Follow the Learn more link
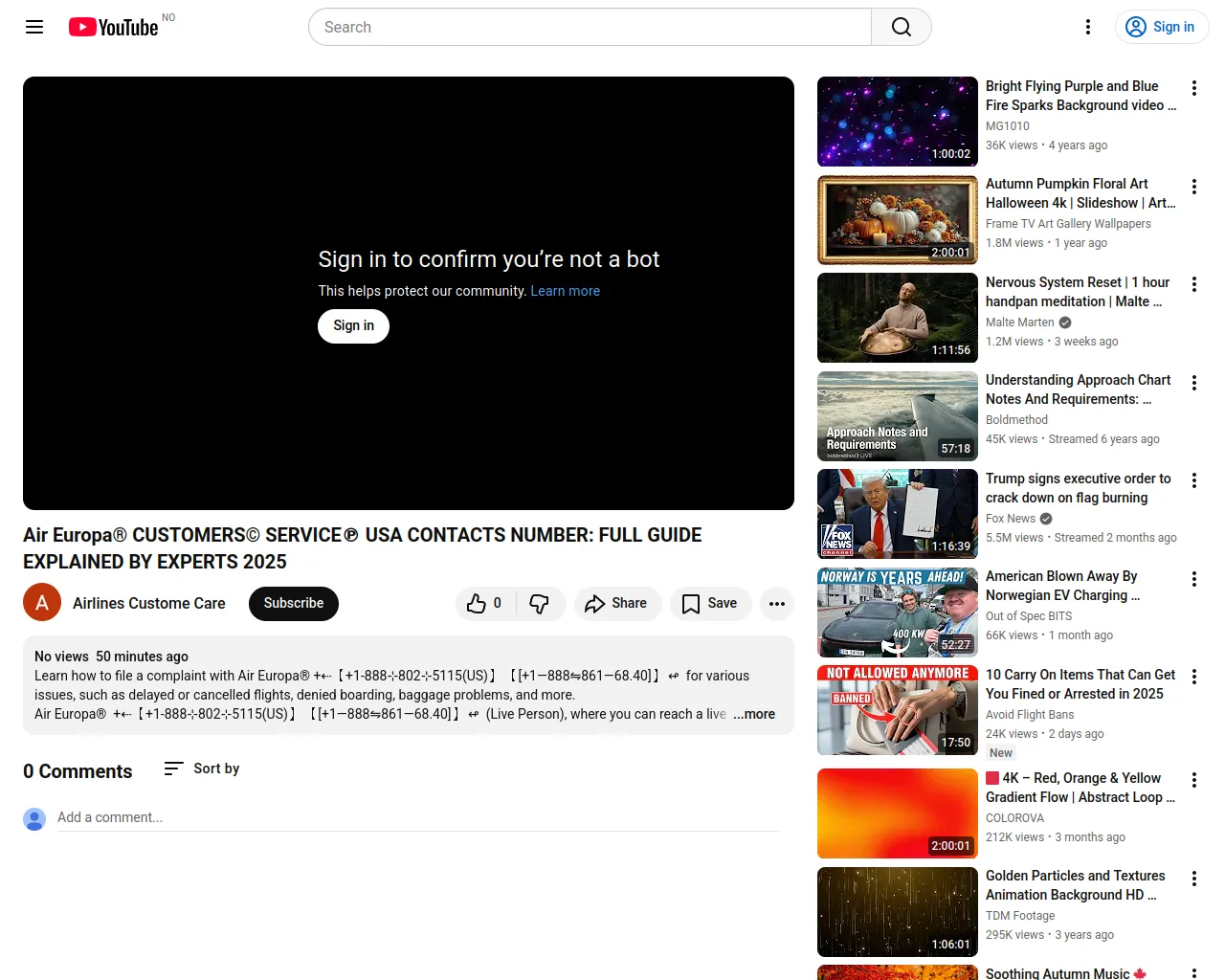The height and width of the screenshot is (980, 1225). coord(565,291)
